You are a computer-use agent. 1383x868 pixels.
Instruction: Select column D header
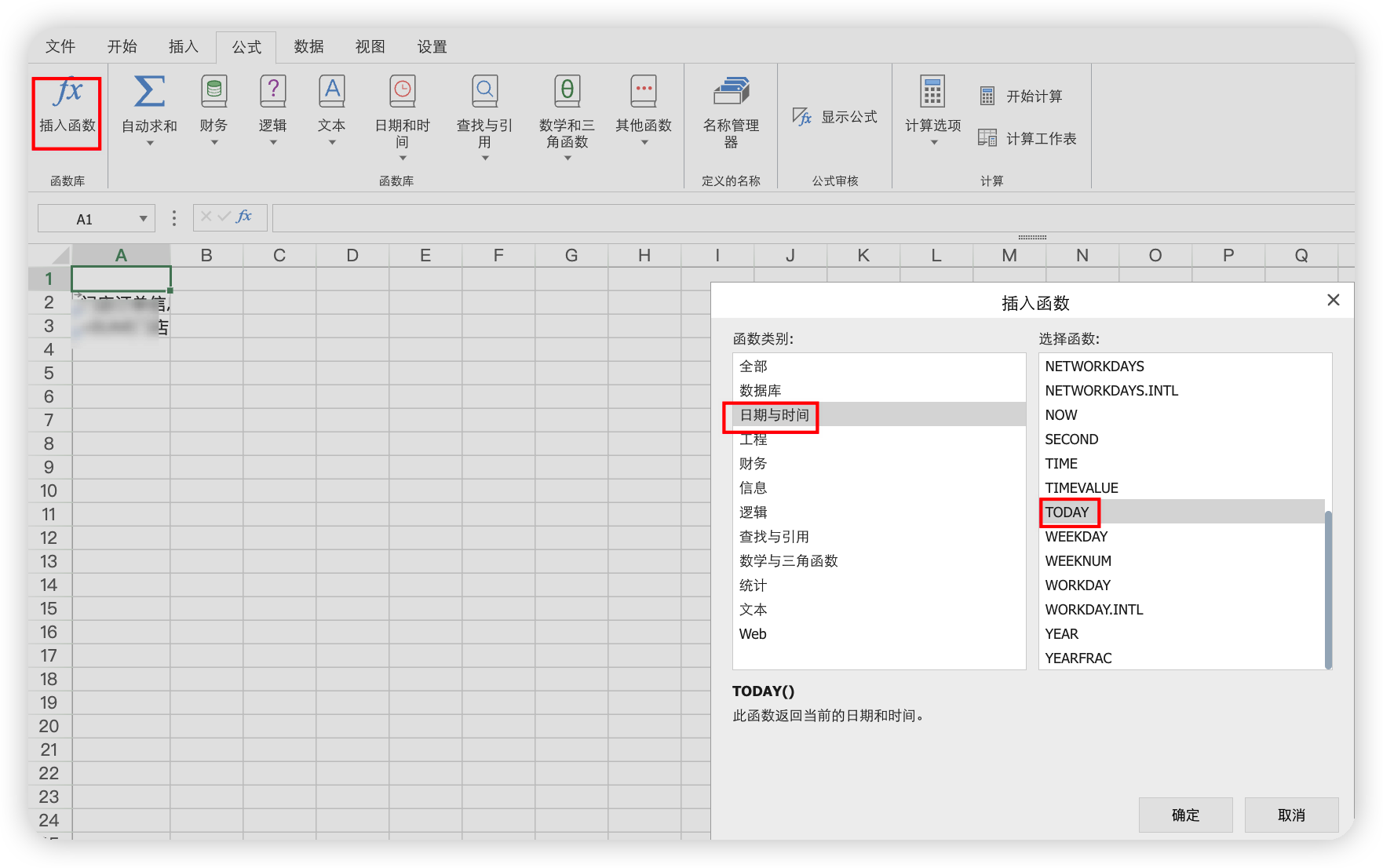point(352,255)
